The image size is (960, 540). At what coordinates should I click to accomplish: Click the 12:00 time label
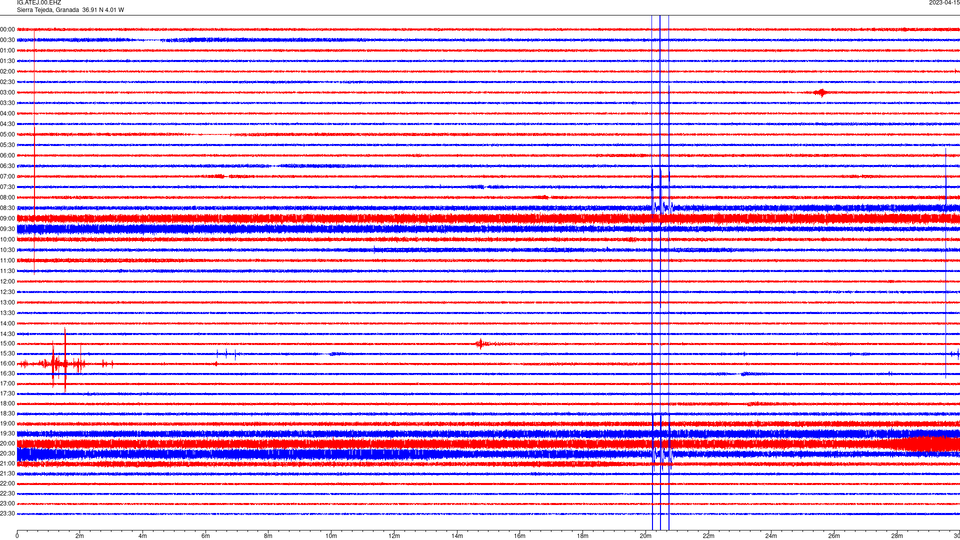(7, 281)
